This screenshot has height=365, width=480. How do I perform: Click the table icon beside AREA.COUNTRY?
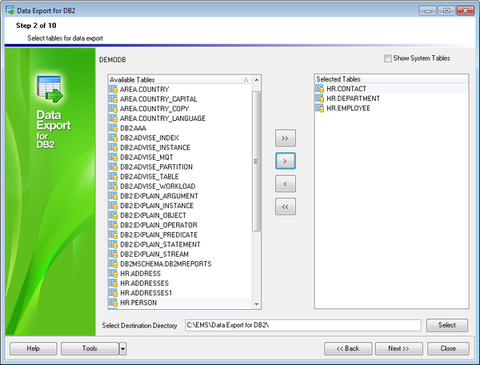tap(113, 89)
